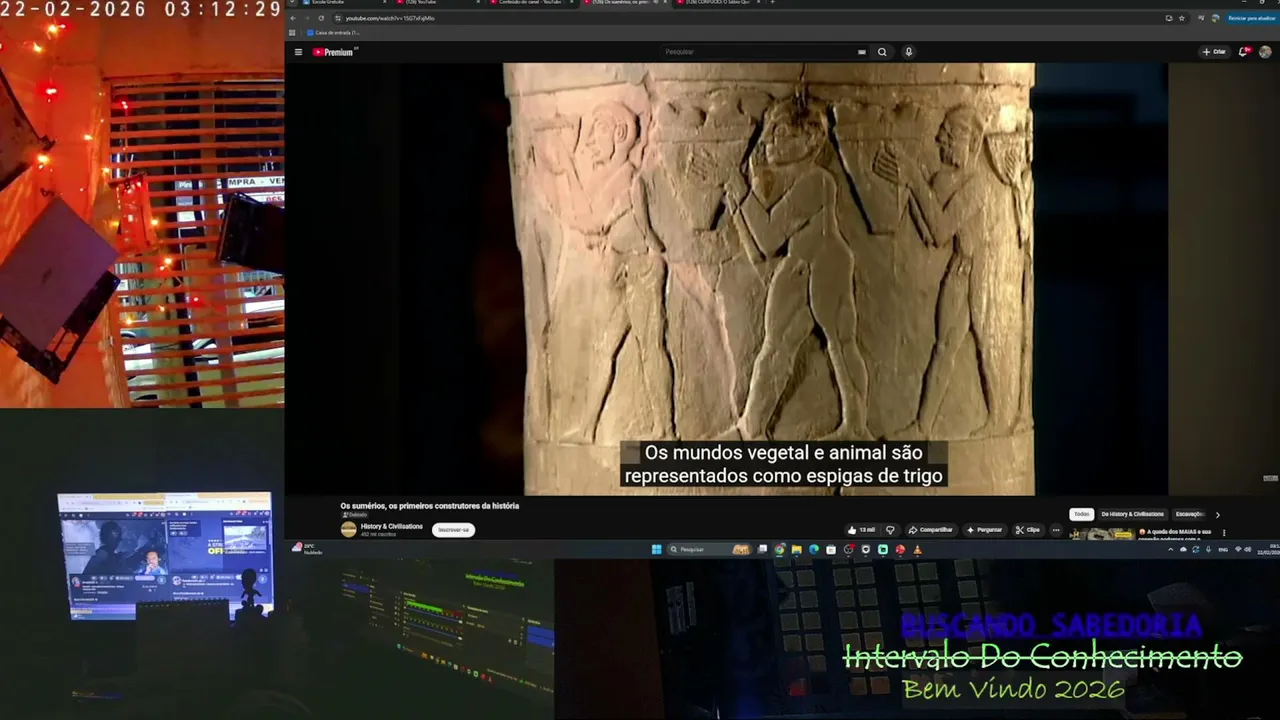
Task: Open Google Chrome from the taskbar
Action: pyautogui.click(x=779, y=549)
